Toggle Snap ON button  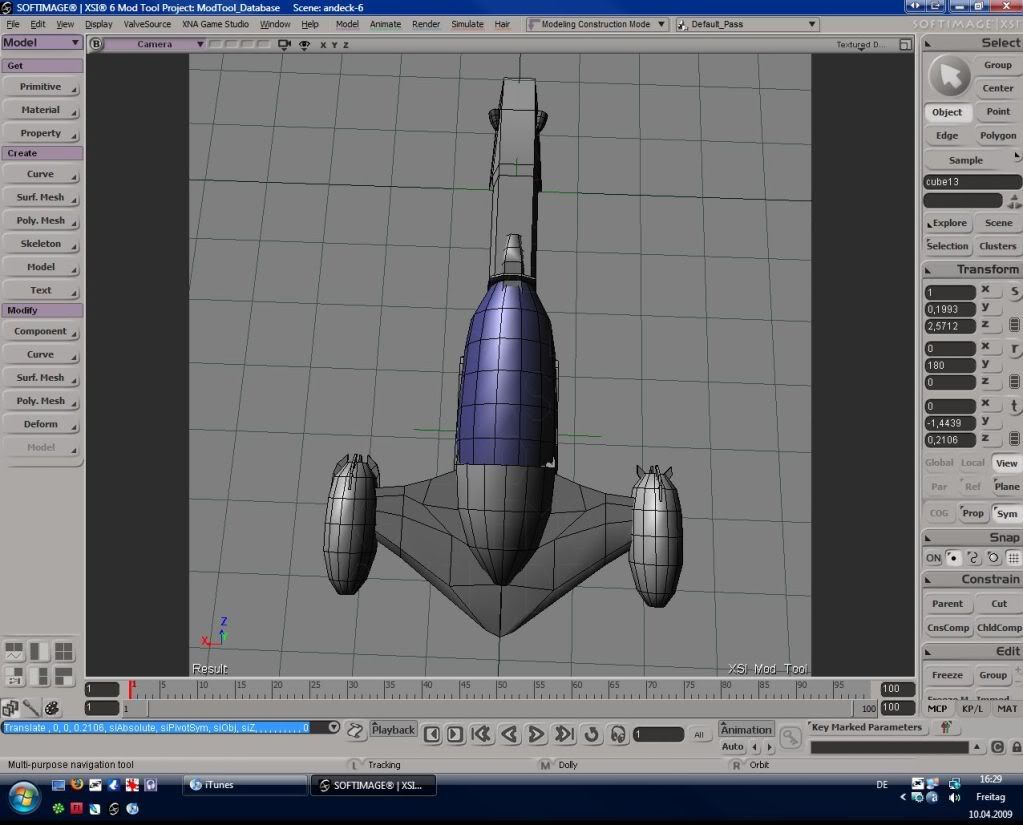pyautogui.click(x=934, y=558)
